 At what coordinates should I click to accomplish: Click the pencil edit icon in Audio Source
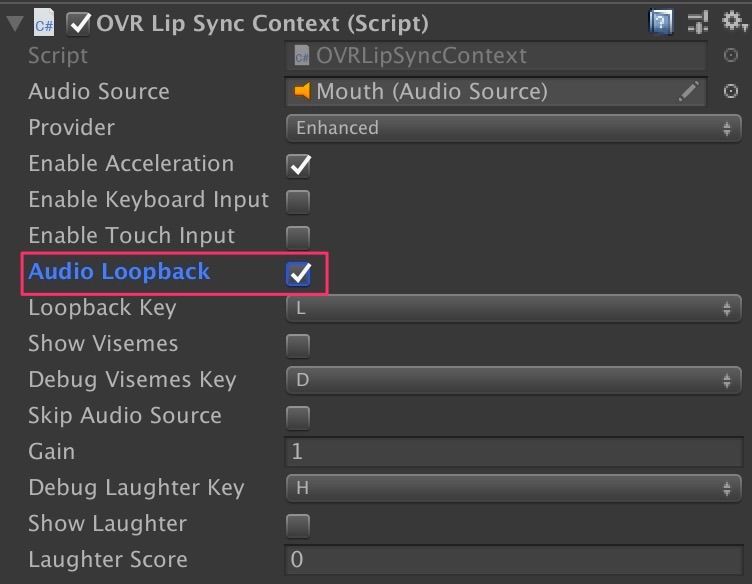coord(688,91)
